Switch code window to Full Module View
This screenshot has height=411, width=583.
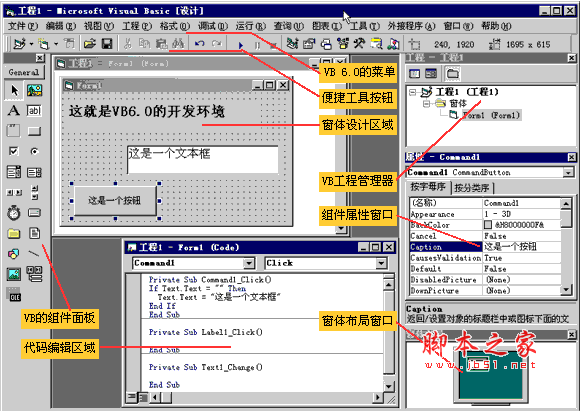143,398
